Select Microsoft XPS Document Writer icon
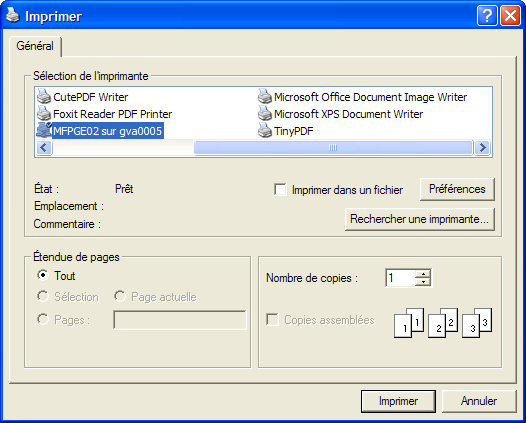Screen dimensions: 526x423 pyautogui.click(x=265, y=114)
